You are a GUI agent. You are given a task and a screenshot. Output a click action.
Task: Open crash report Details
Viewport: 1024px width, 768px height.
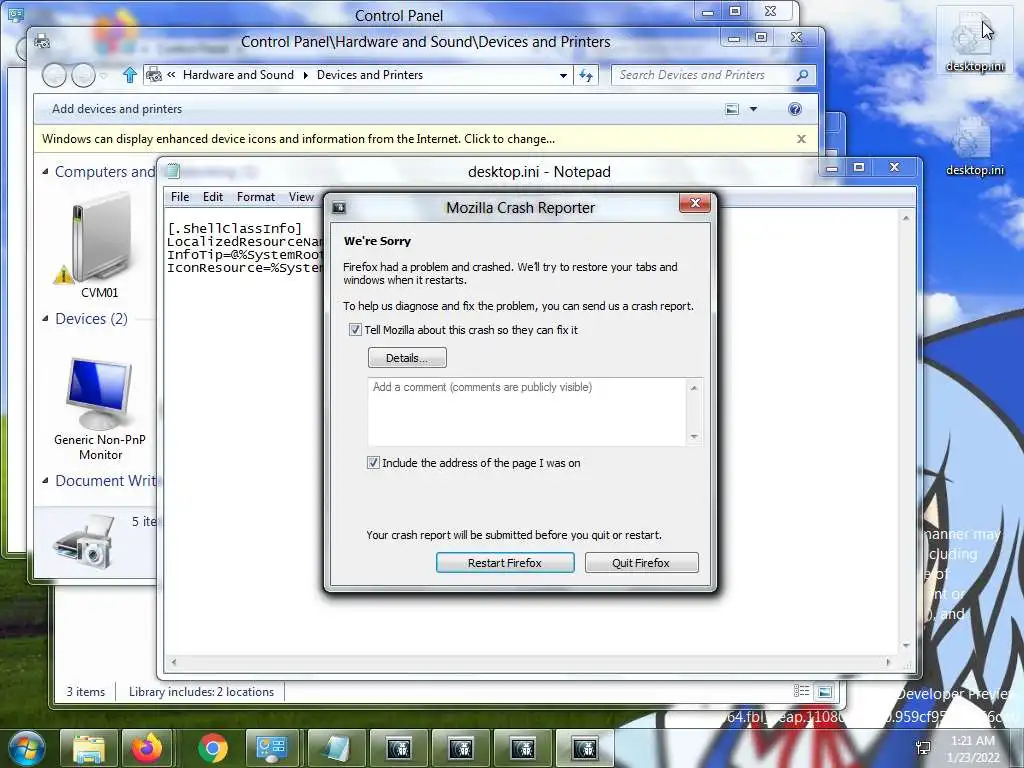(407, 358)
